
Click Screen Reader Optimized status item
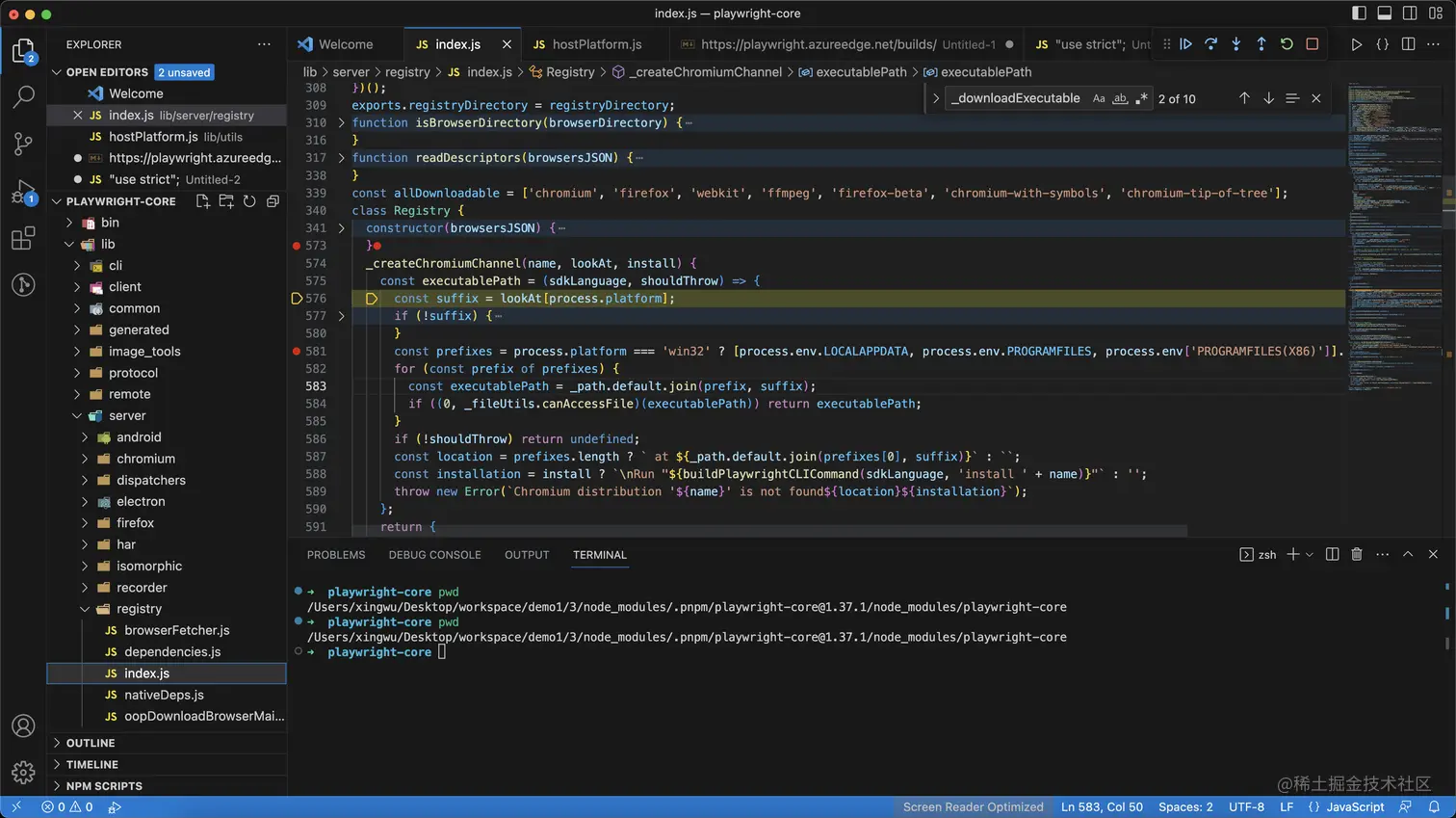click(x=973, y=807)
